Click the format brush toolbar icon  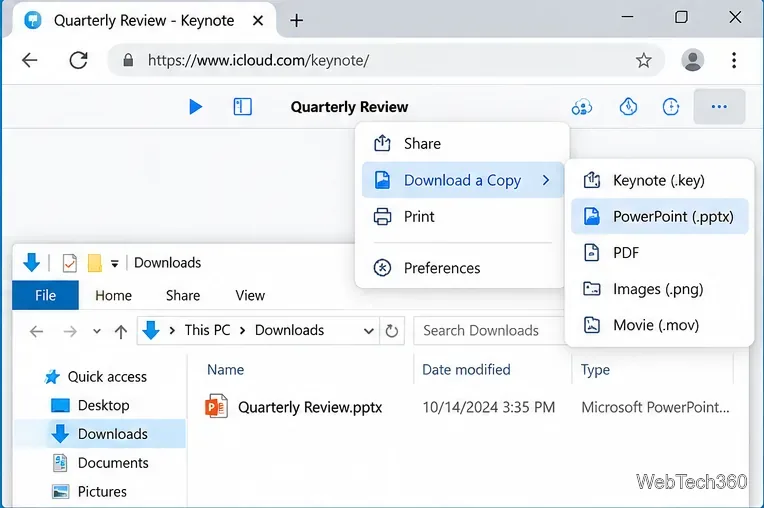tap(628, 107)
